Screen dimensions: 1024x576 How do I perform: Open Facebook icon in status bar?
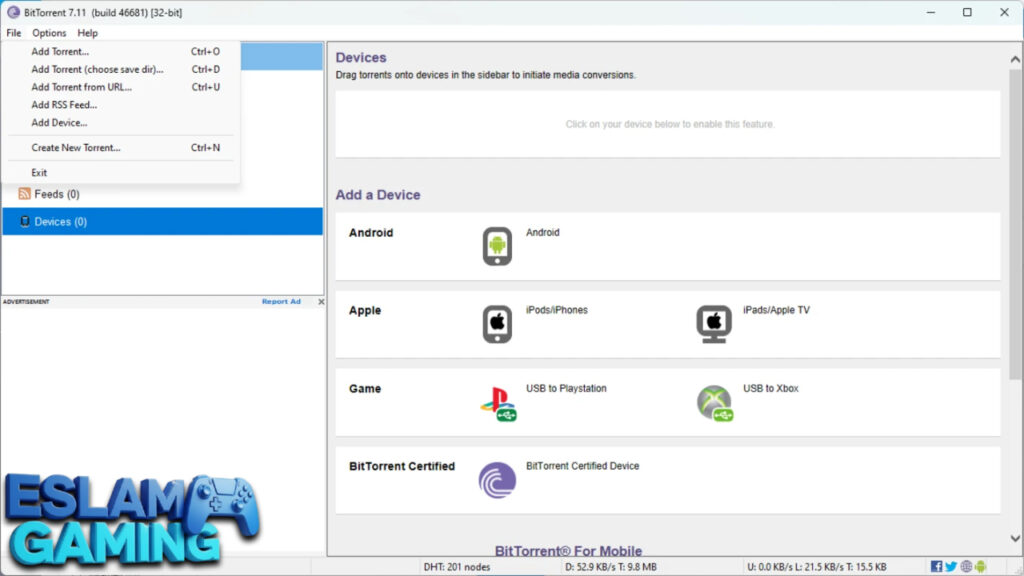[936, 566]
